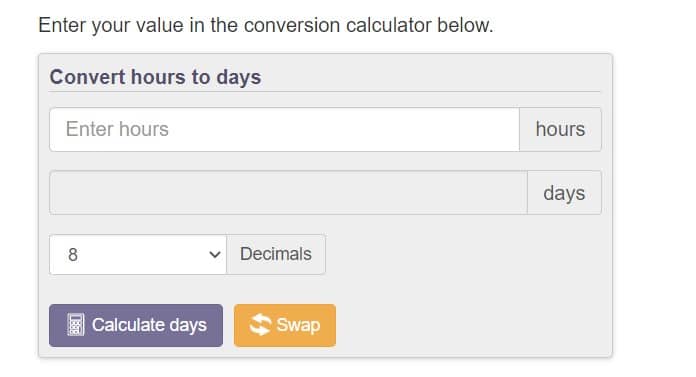Click the hours unit label

pos(560,129)
